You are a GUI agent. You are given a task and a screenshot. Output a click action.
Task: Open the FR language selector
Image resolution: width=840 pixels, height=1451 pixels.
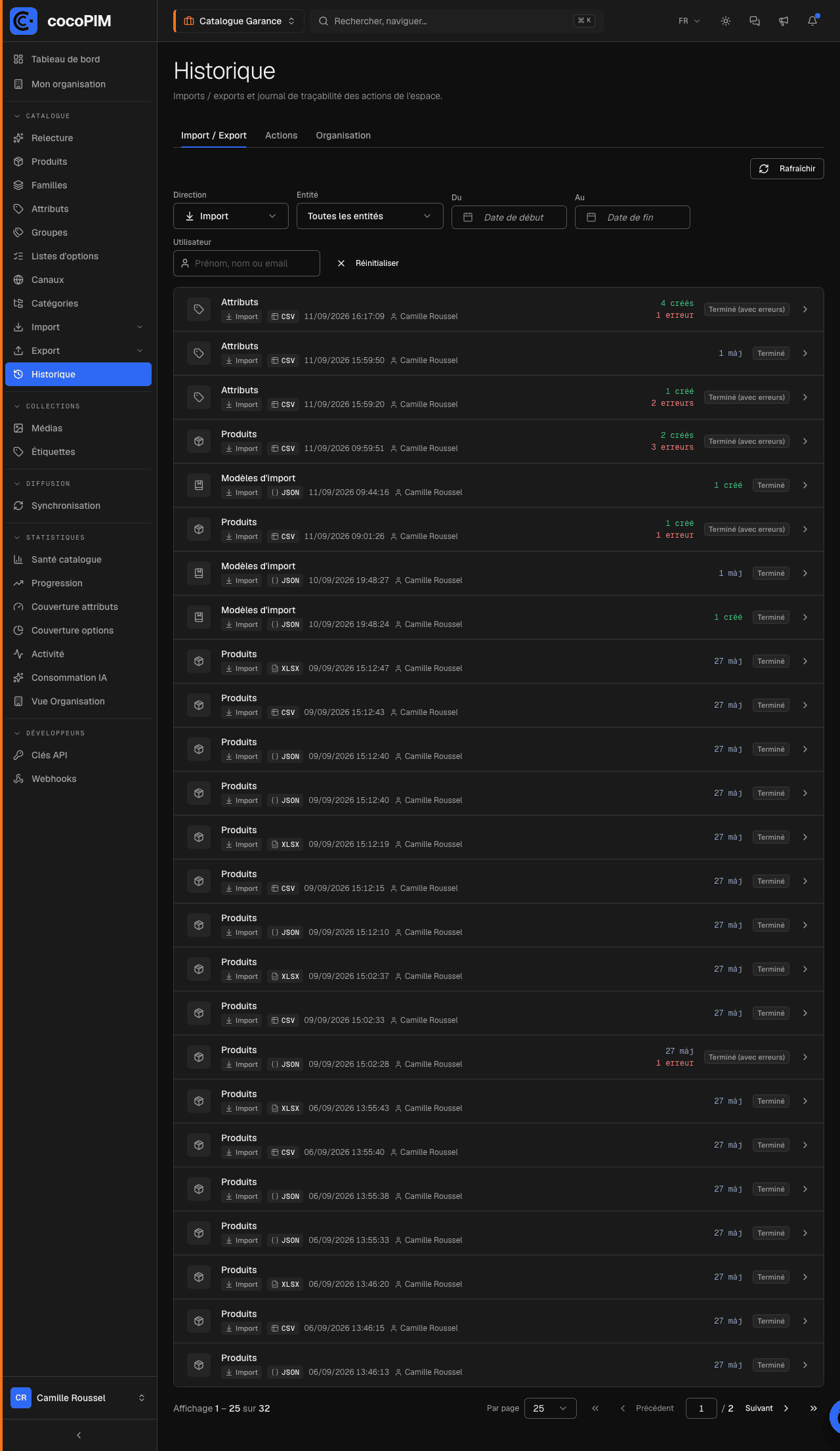(689, 21)
